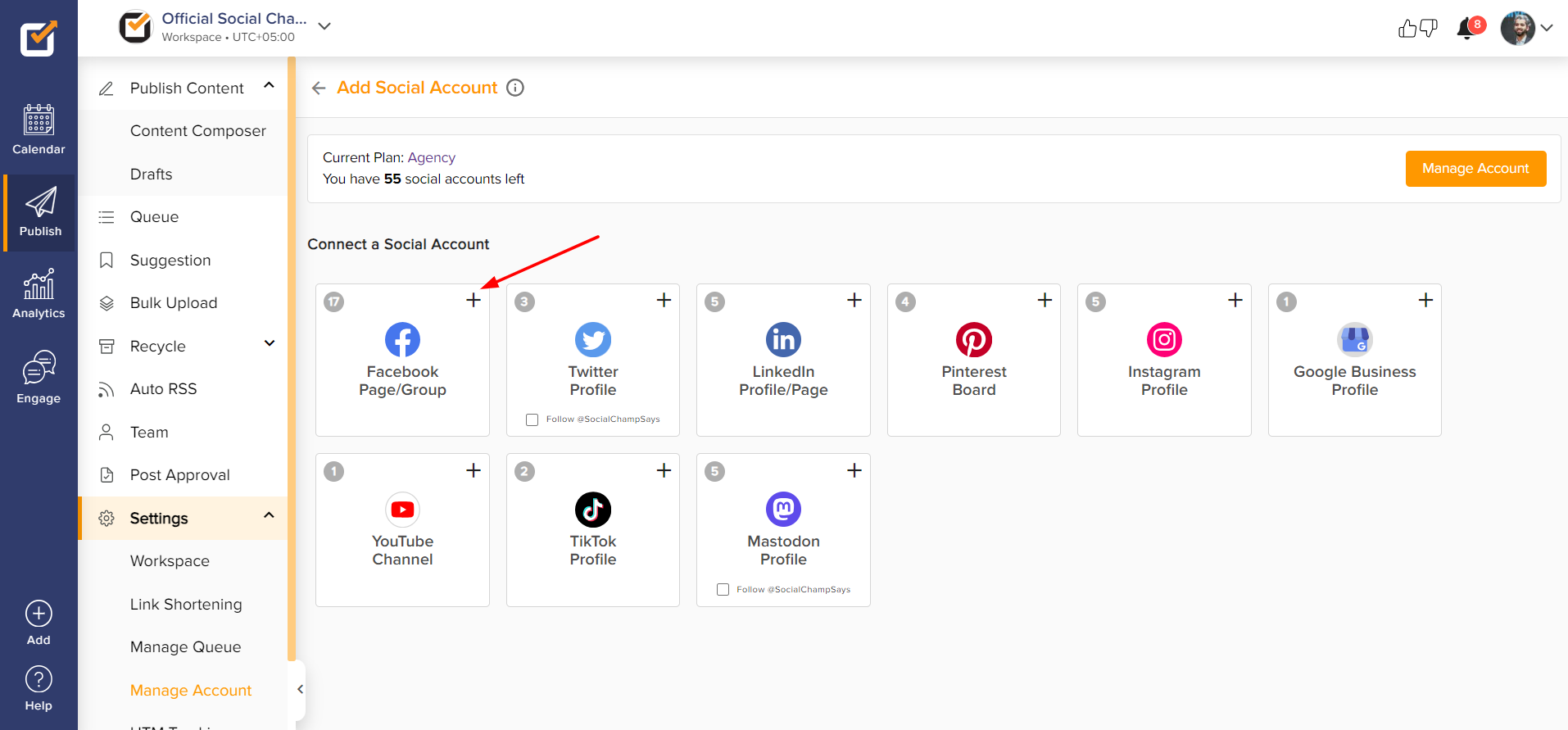Expand the workspace switcher dropdown
The width and height of the screenshot is (1568, 730).
click(x=324, y=26)
